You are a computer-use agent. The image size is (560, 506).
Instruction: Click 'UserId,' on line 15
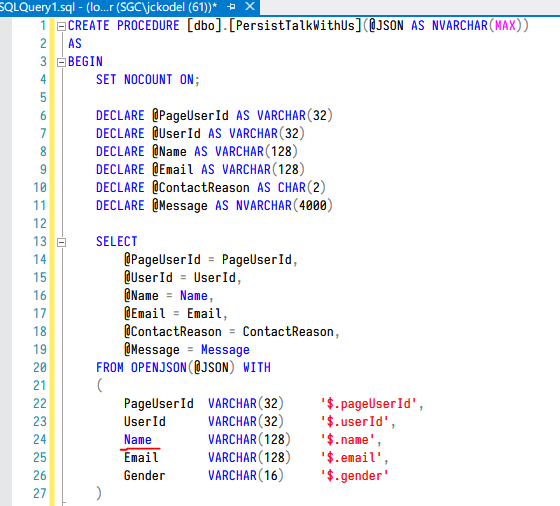point(218,278)
